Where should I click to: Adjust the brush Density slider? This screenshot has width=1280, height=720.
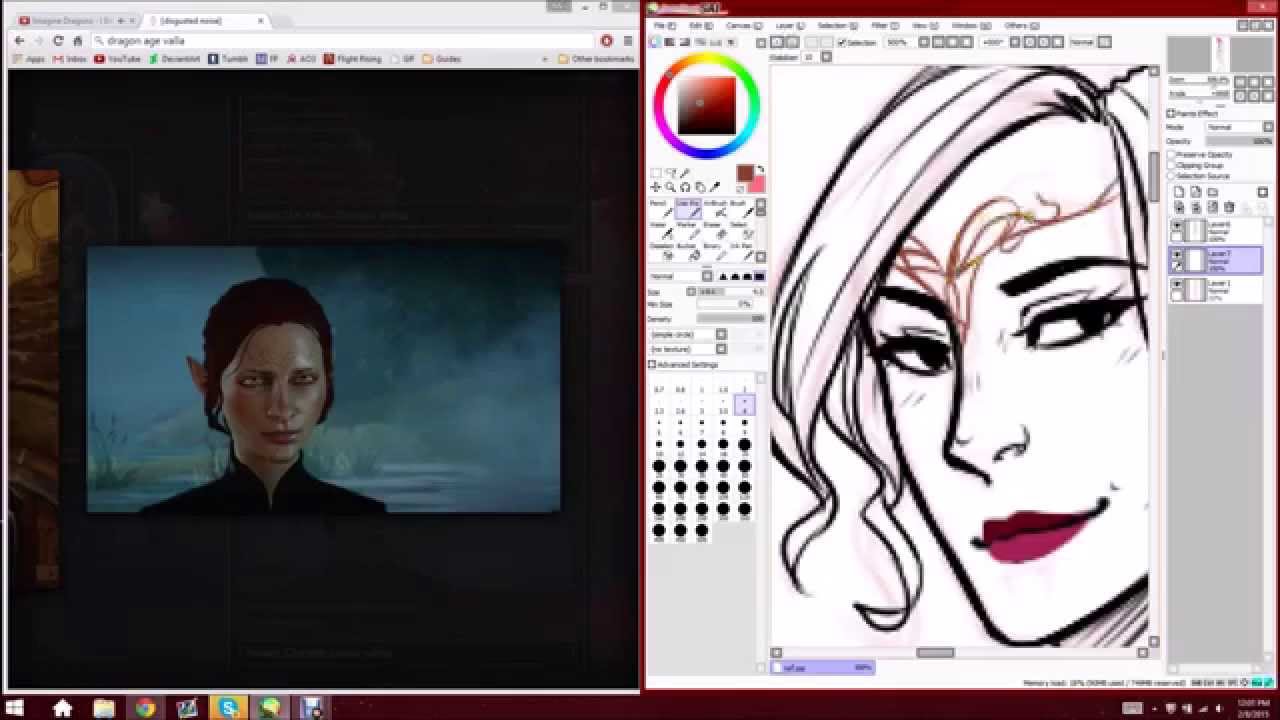click(730, 318)
